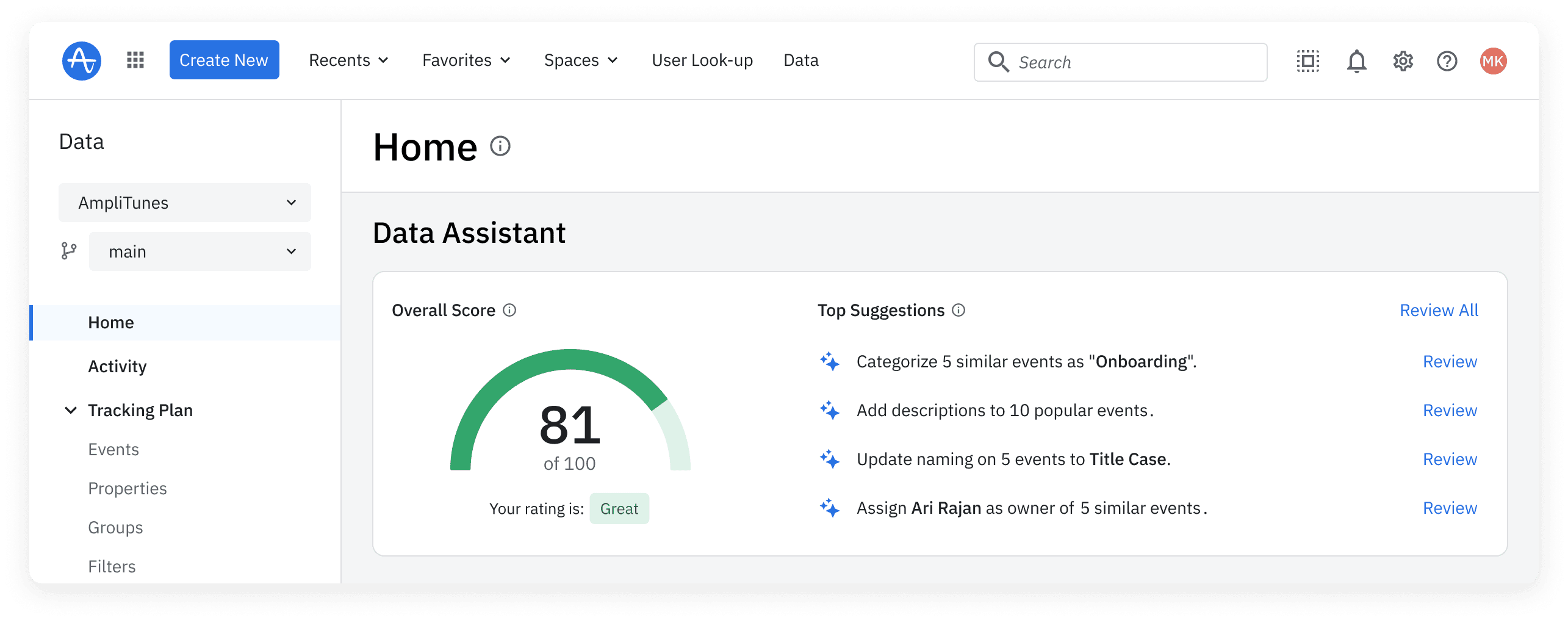Click the sparkle icon on the Onboarding suggestion
This screenshot has height=620, width=1568.
[829, 361]
